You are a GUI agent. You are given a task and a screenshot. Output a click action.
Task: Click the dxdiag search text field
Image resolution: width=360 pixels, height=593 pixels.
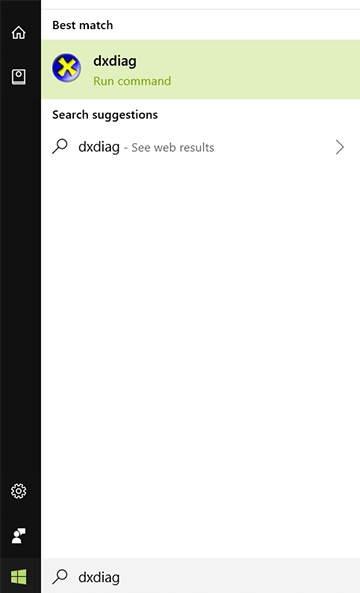click(x=200, y=577)
